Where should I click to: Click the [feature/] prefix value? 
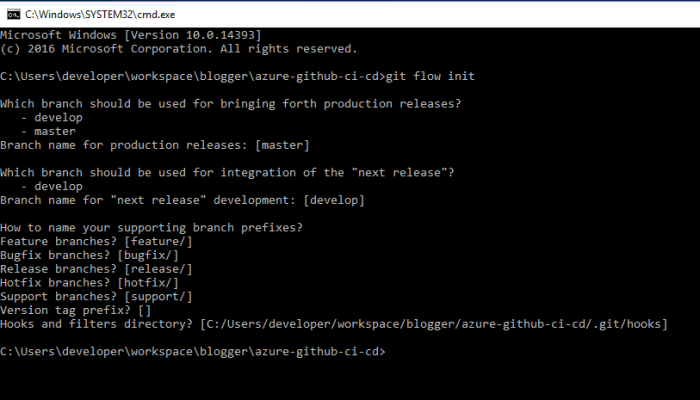click(x=156, y=241)
